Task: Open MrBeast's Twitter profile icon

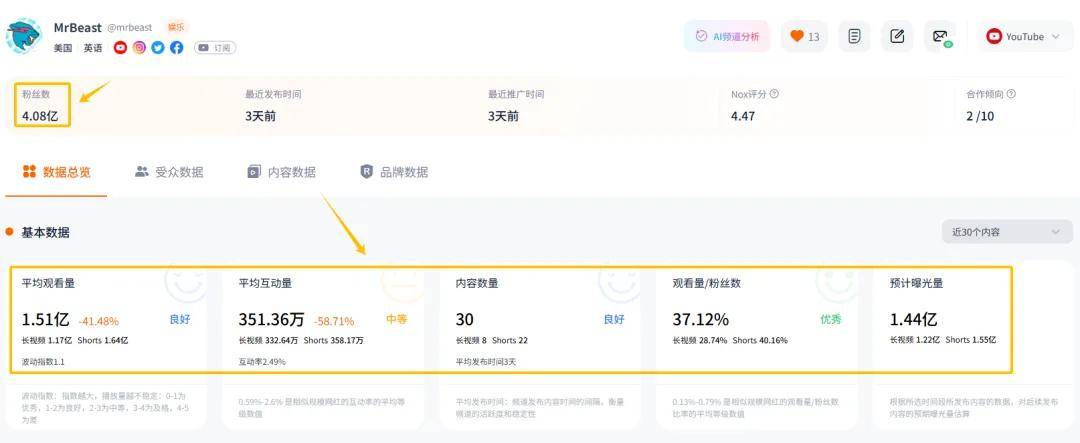Action: click(158, 47)
